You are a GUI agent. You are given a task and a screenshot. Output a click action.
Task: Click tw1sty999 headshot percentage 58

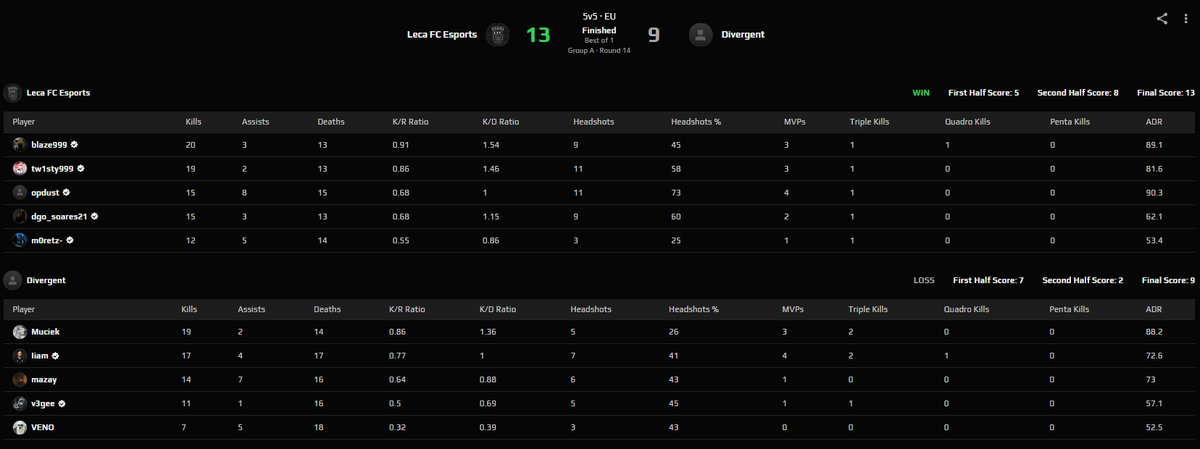676,168
